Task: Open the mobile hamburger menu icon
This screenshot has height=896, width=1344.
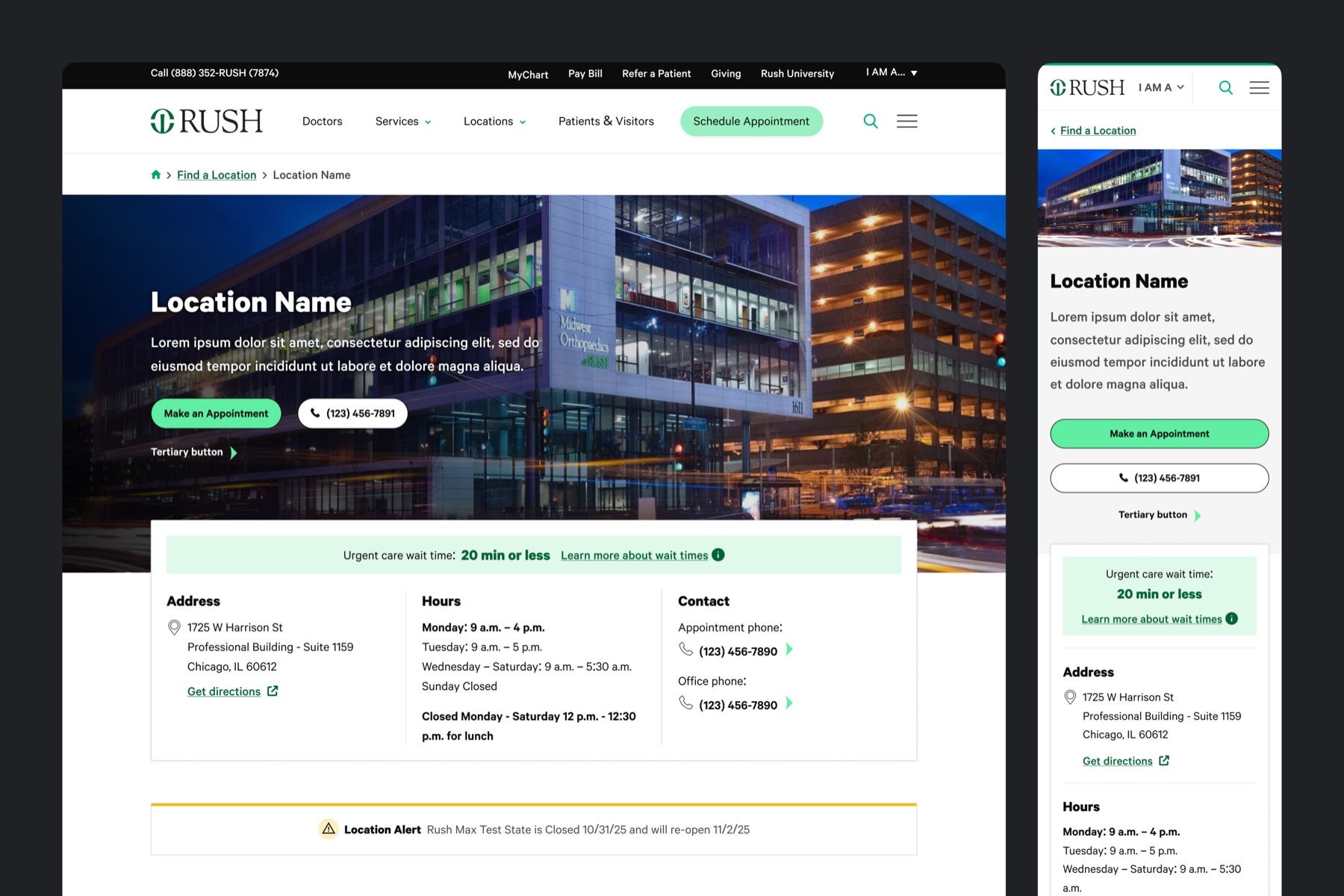Action: point(1260,87)
